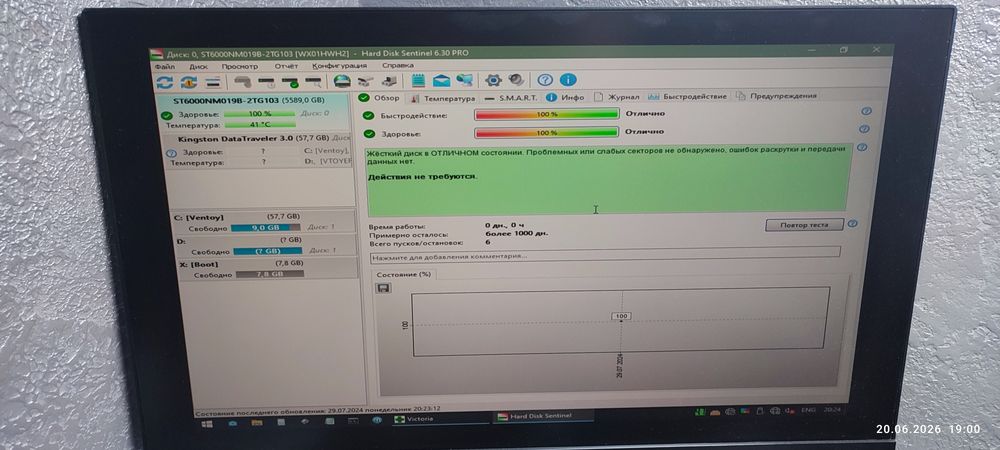The height and width of the screenshot is (450, 1000).
Task: Open the notepad report icon in toolbar
Action: tap(418, 80)
